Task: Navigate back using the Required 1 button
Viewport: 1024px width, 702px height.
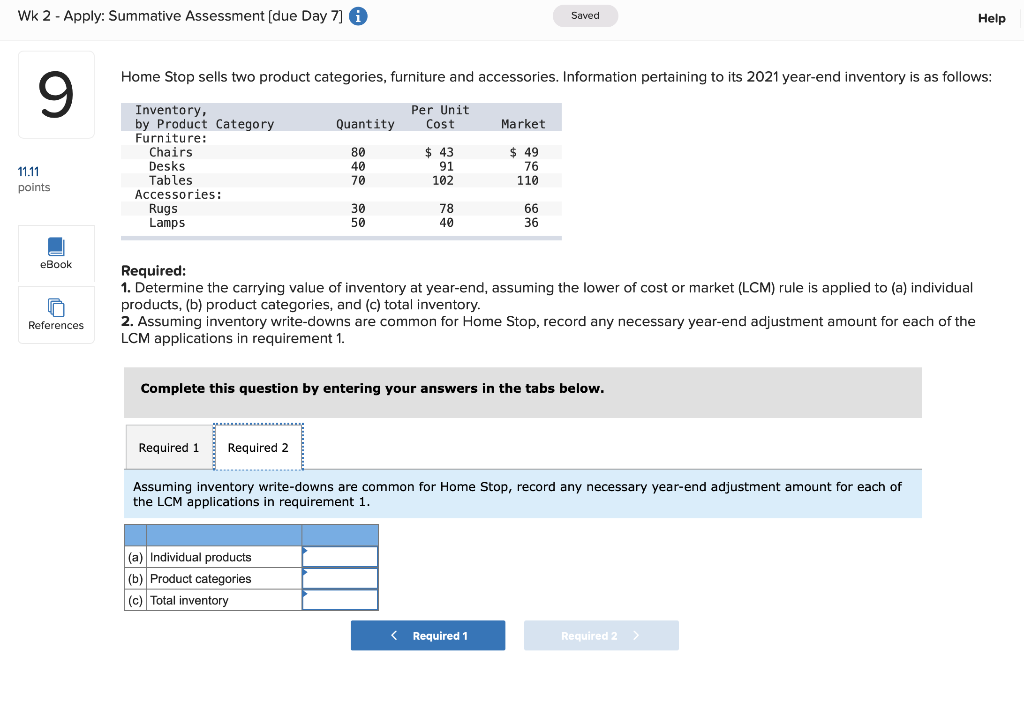Action: point(428,635)
